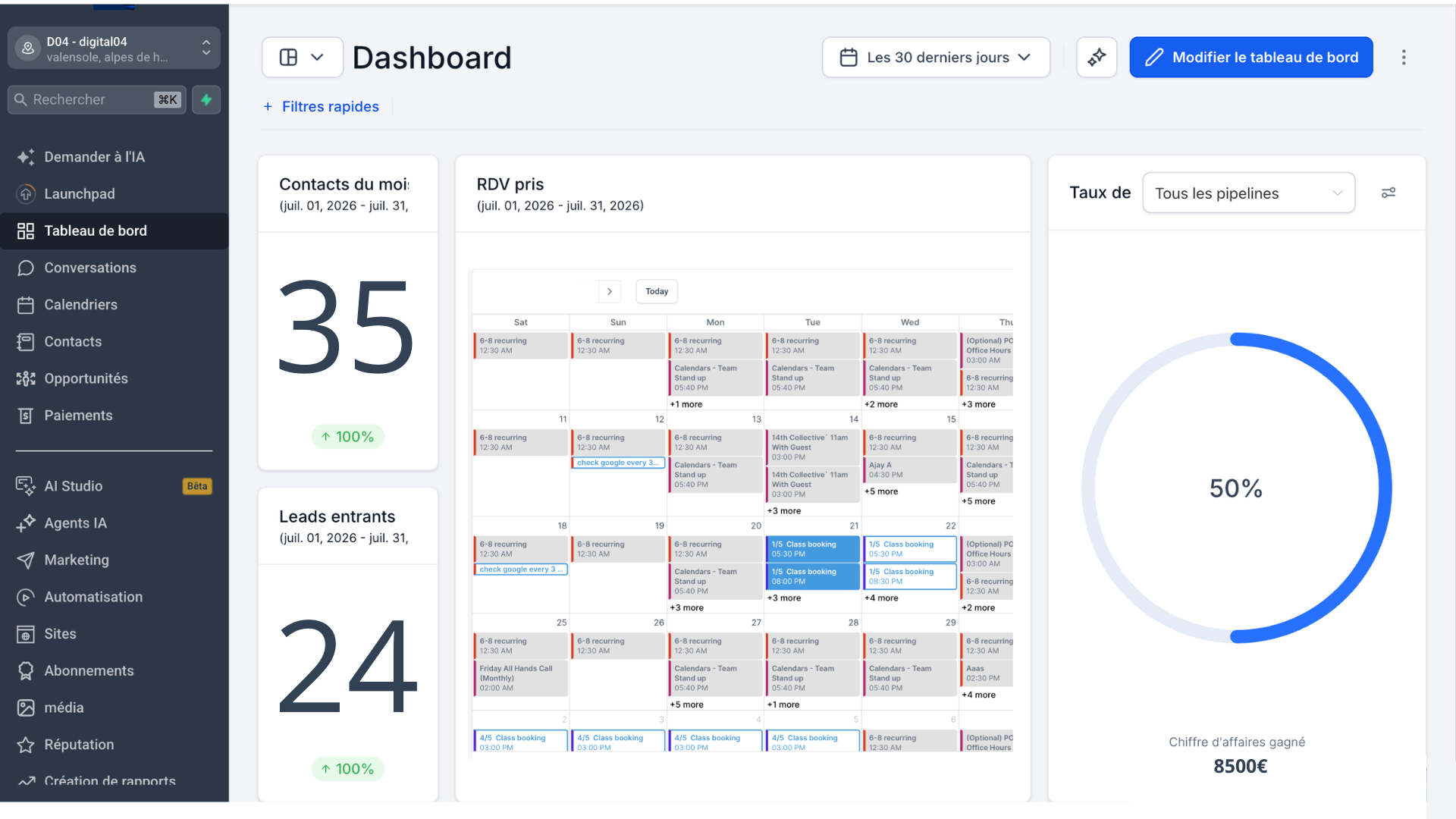Open Aaas 02:30 PM event
Screen dimensions: 1456x819
click(x=987, y=673)
